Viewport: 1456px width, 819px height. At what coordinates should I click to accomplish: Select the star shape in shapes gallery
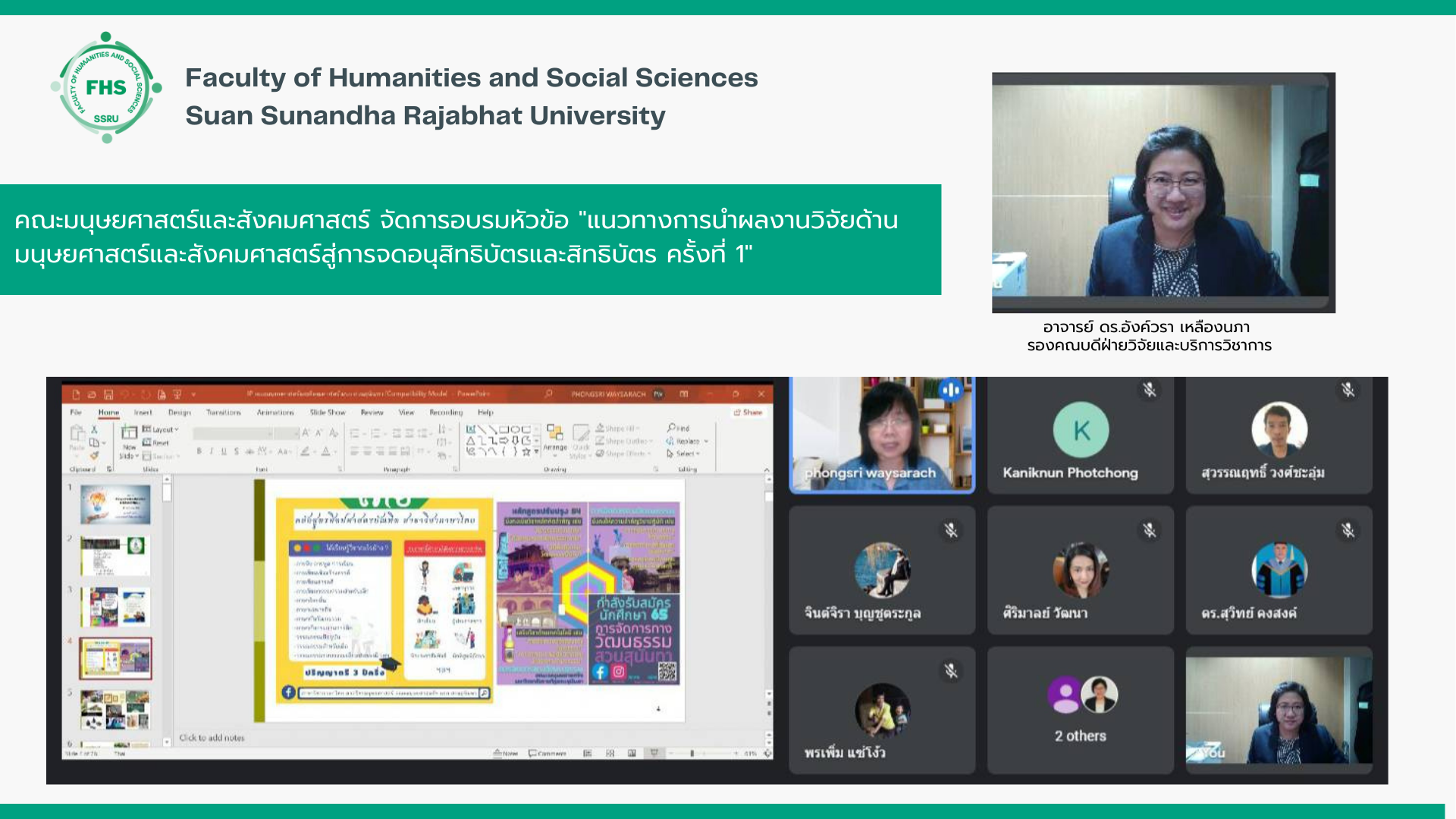526,451
